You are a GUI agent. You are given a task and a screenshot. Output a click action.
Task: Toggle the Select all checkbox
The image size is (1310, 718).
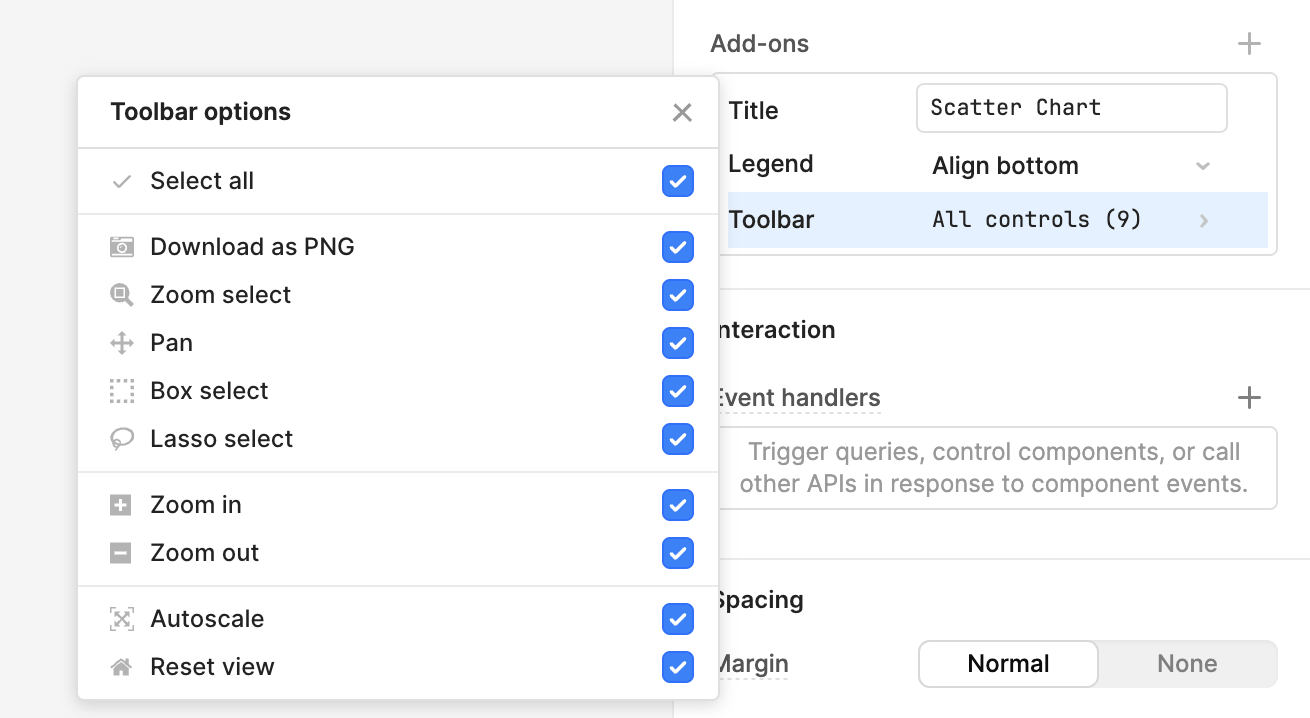[x=678, y=181]
